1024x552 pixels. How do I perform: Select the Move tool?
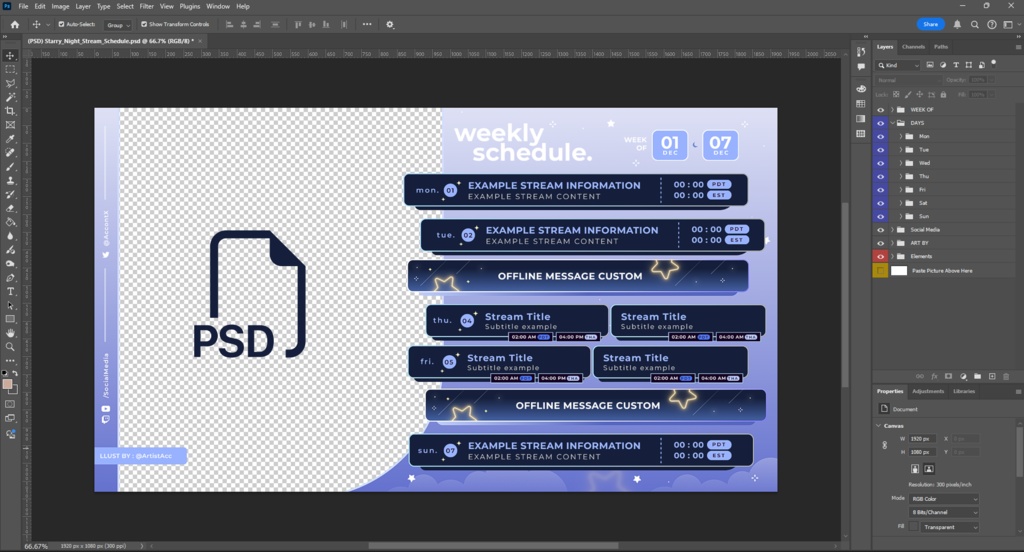(x=10, y=56)
